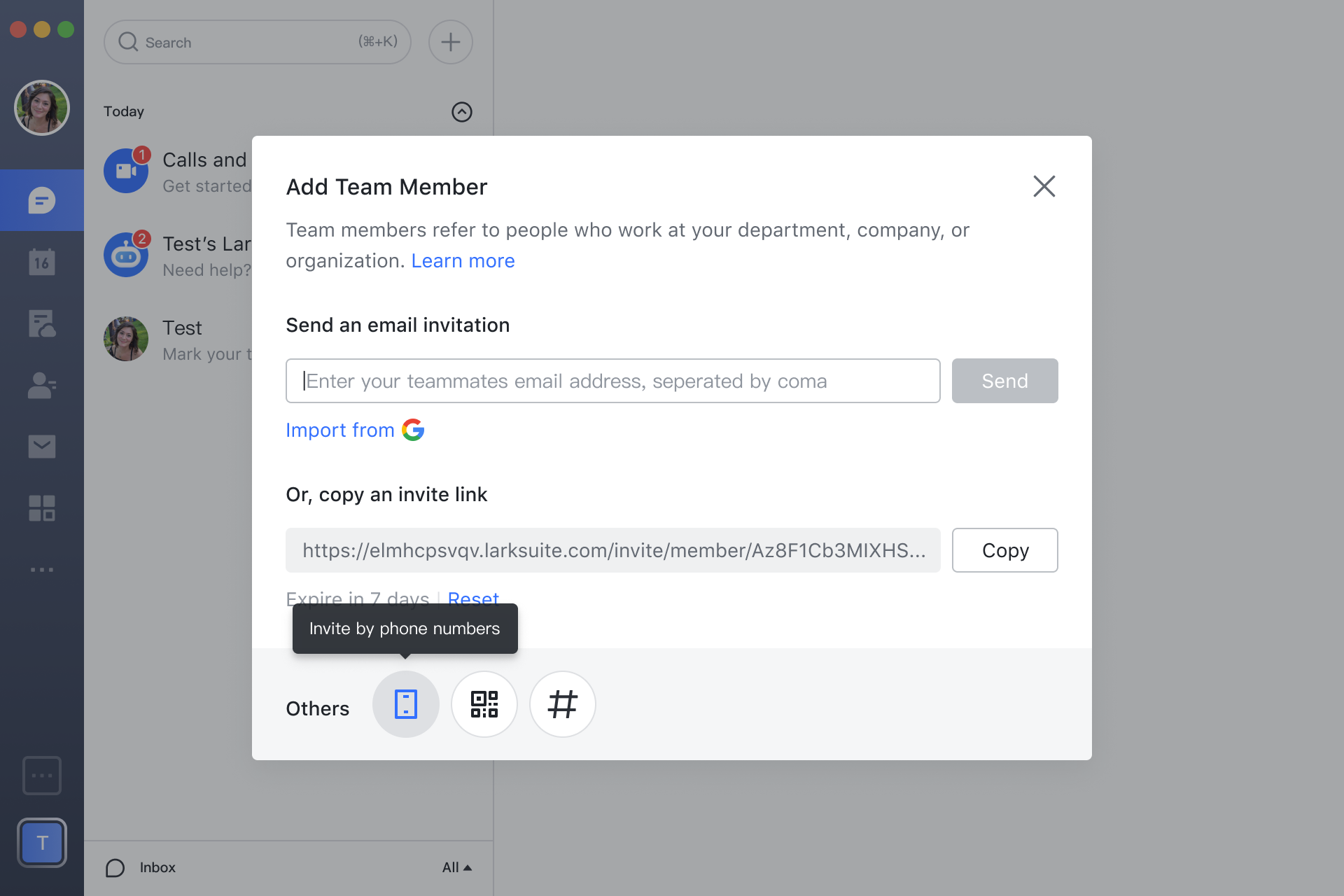Open the sidebar More ellipsis menu
This screenshot has height=896, width=1344.
coord(42,570)
